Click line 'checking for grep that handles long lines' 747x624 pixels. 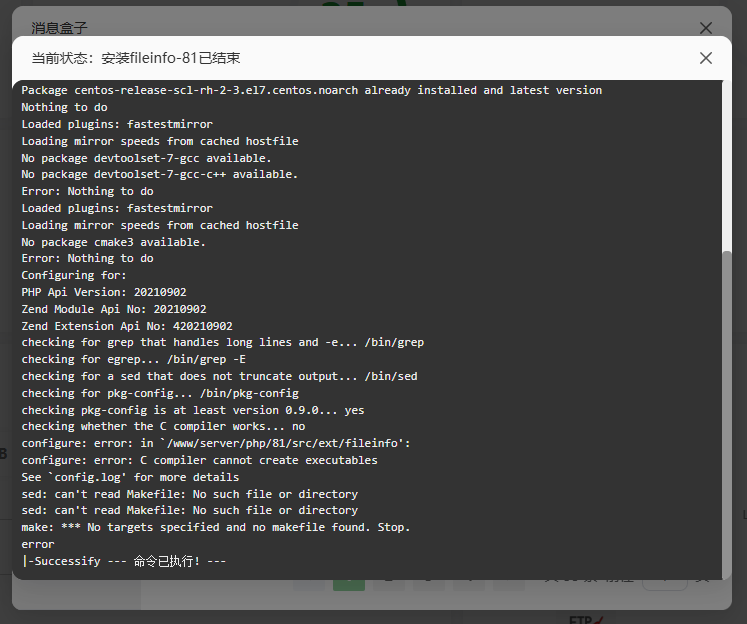click(x=222, y=342)
